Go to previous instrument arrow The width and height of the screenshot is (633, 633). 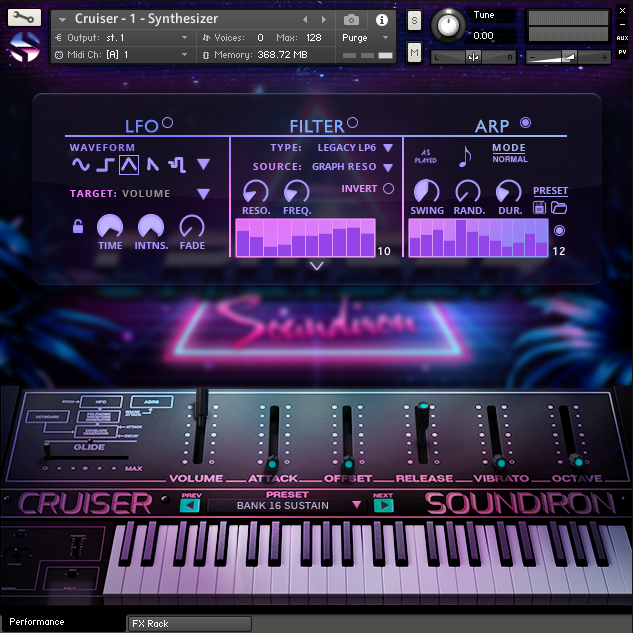tap(305, 19)
